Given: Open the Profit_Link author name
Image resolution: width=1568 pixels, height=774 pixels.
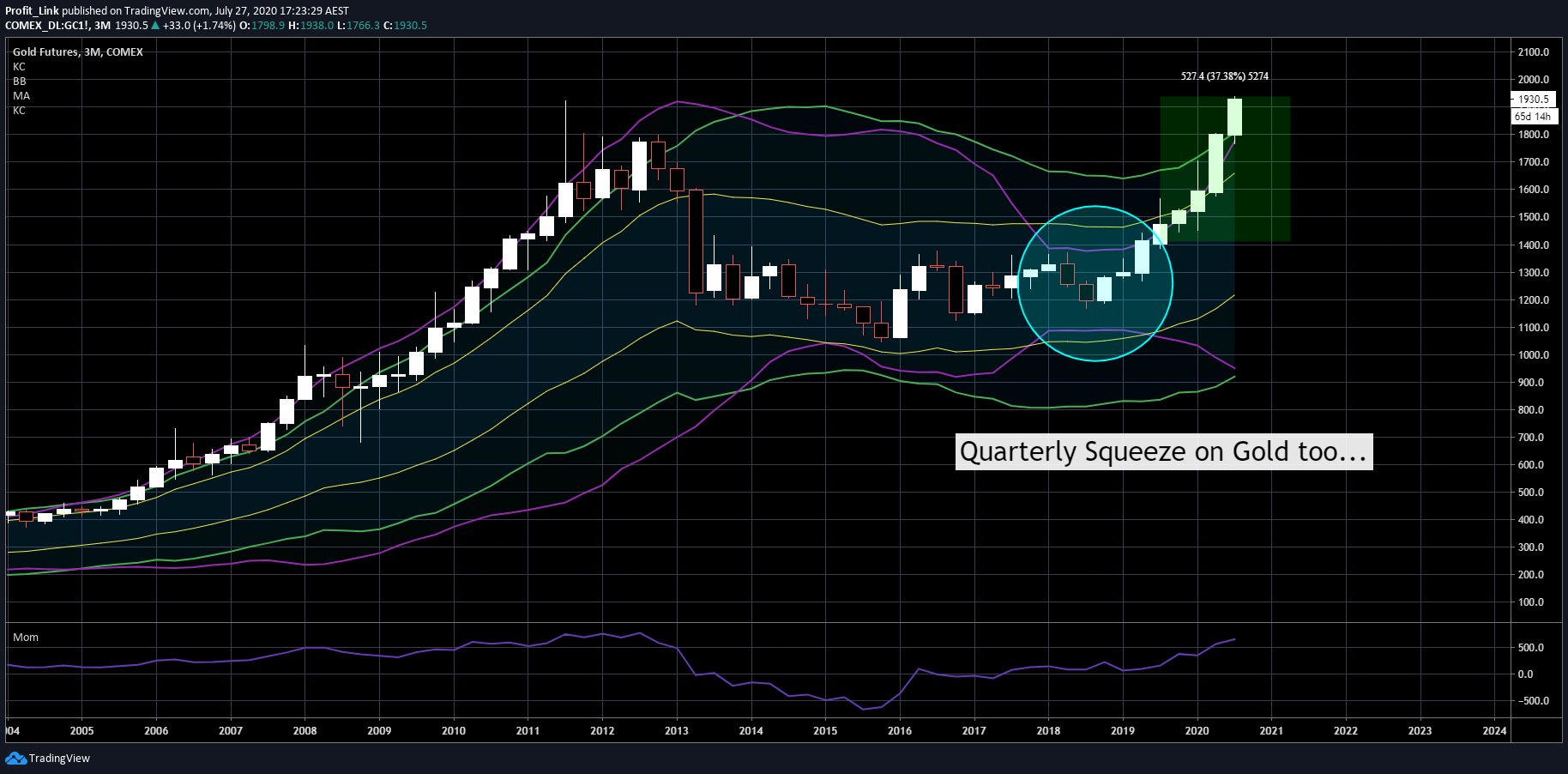Looking at the screenshot, I should (x=33, y=11).
